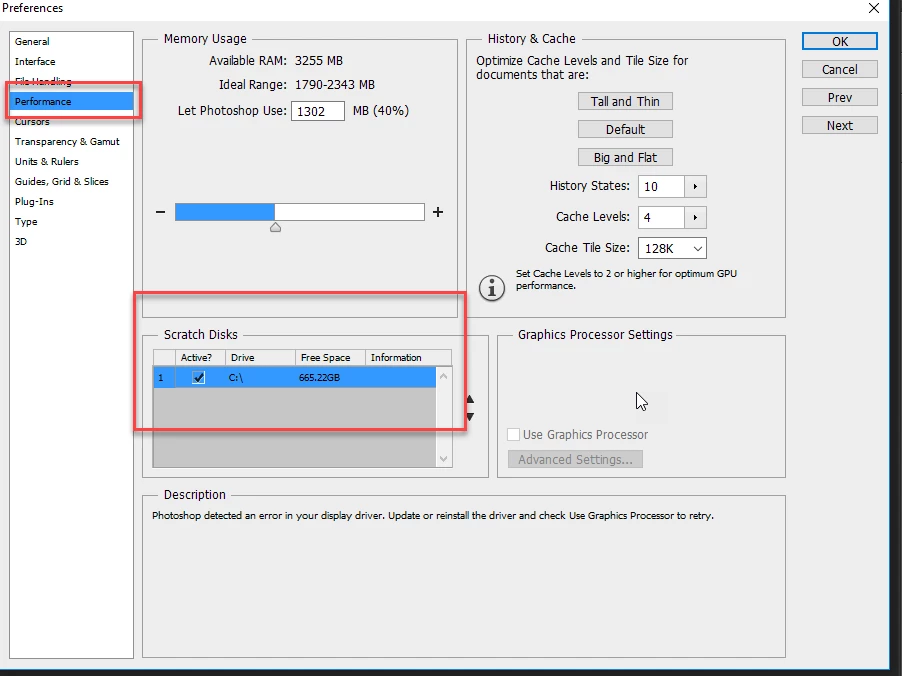The width and height of the screenshot is (902, 676).
Task: Increase memory with the plus icon
Action: pyautogui.click(x=438, y=212)
